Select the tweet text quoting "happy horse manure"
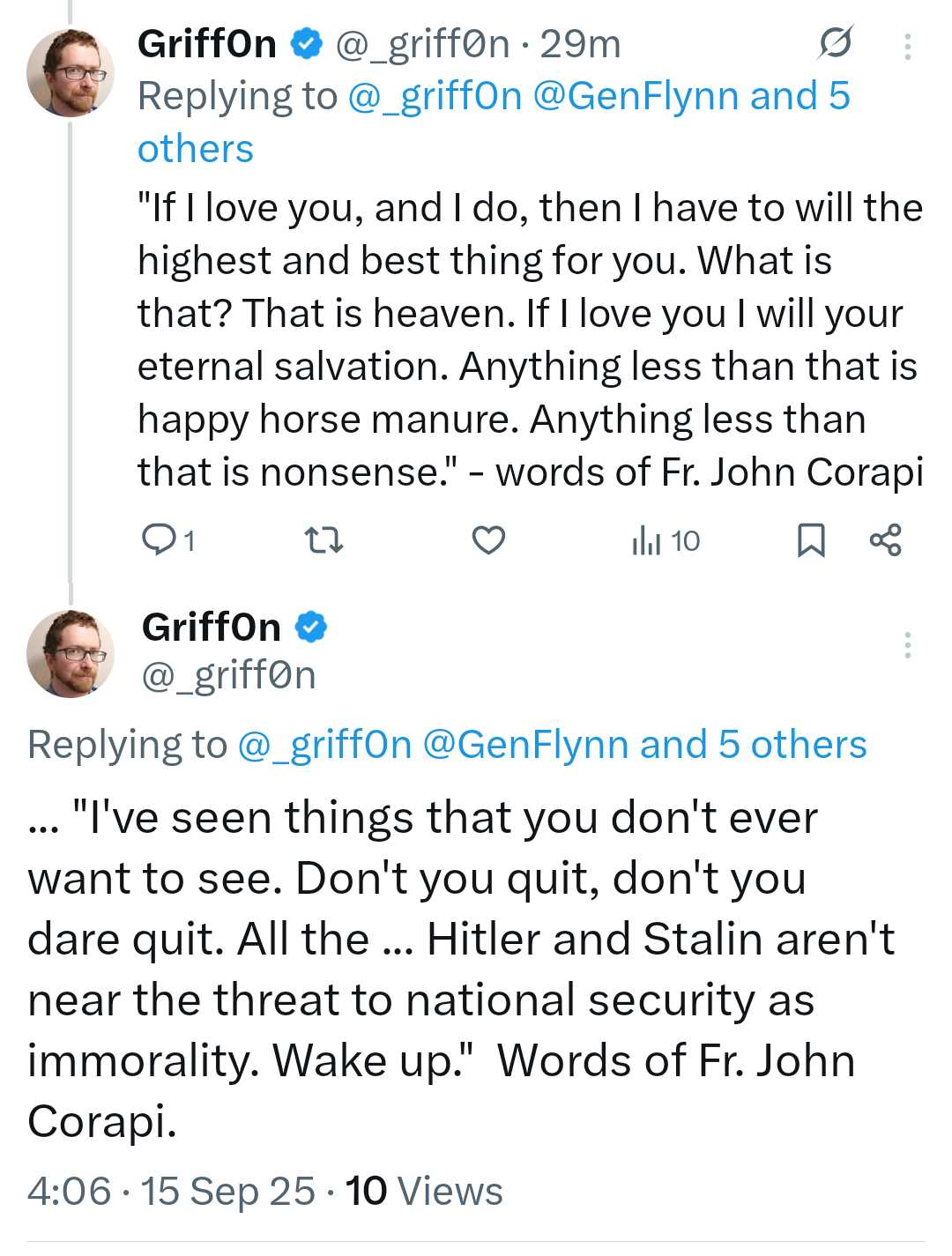952x1256 pixels. tap(531, 339)
